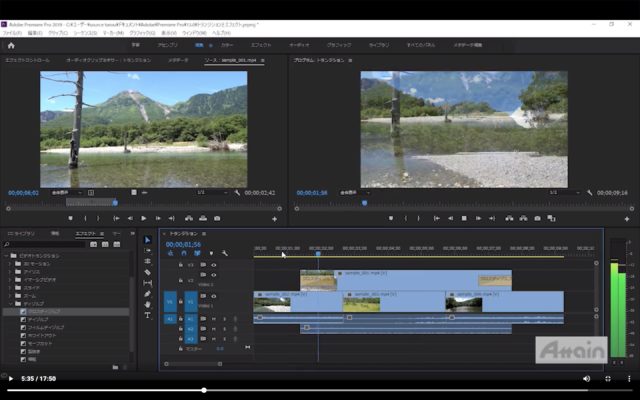Click the video player volume speaker icon

tap(587, 379)
